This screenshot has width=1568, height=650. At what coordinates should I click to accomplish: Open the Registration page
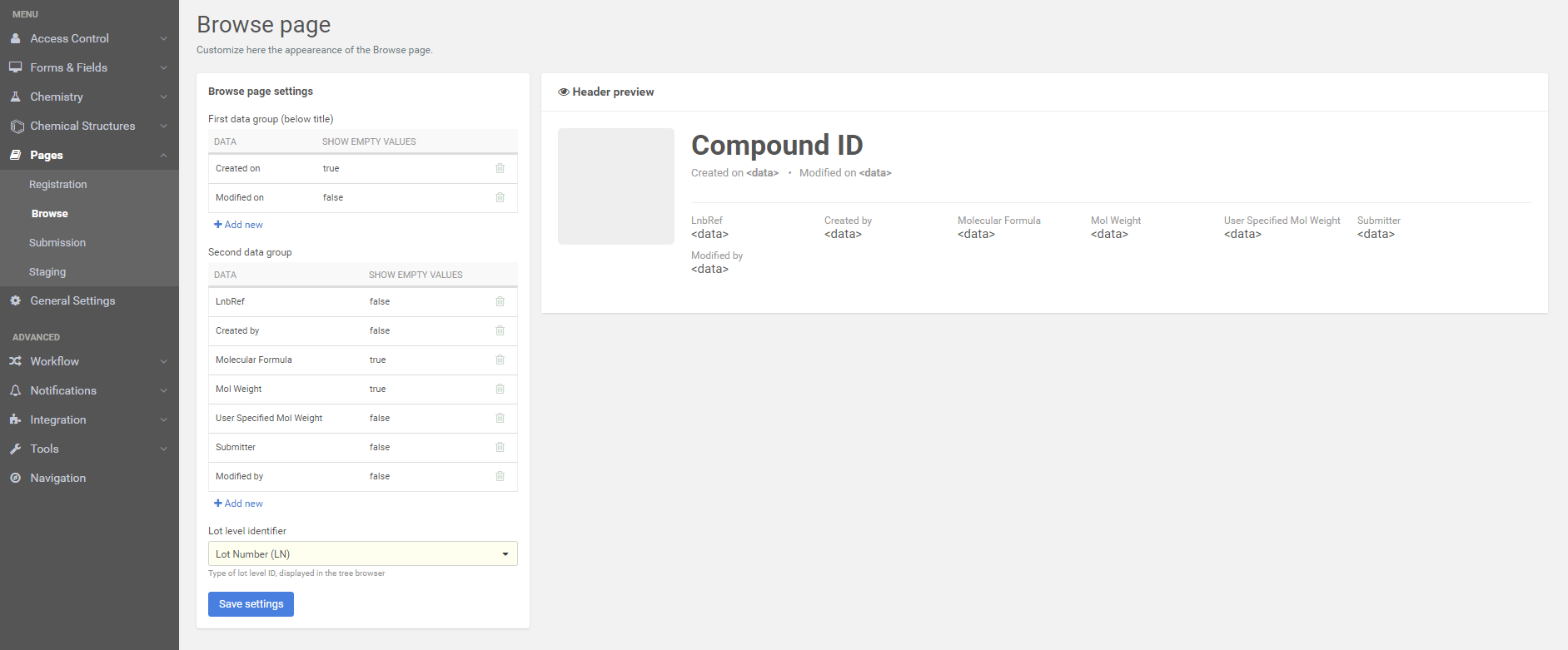coord(57,184)
